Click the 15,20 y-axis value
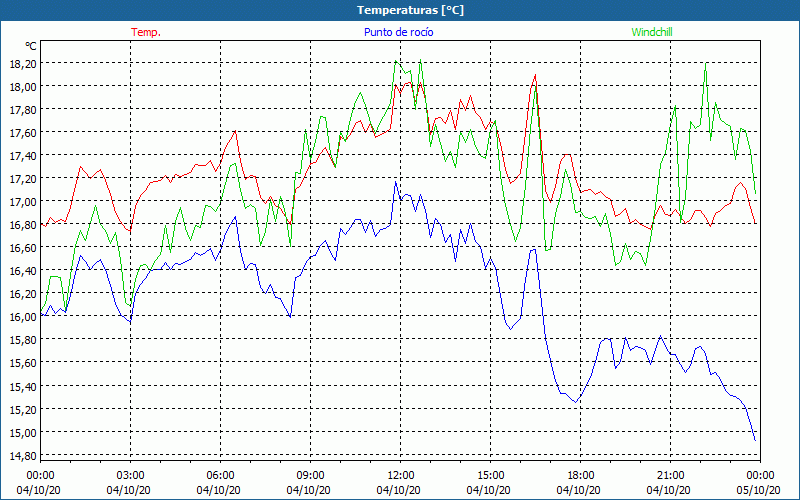 (23, 409)
